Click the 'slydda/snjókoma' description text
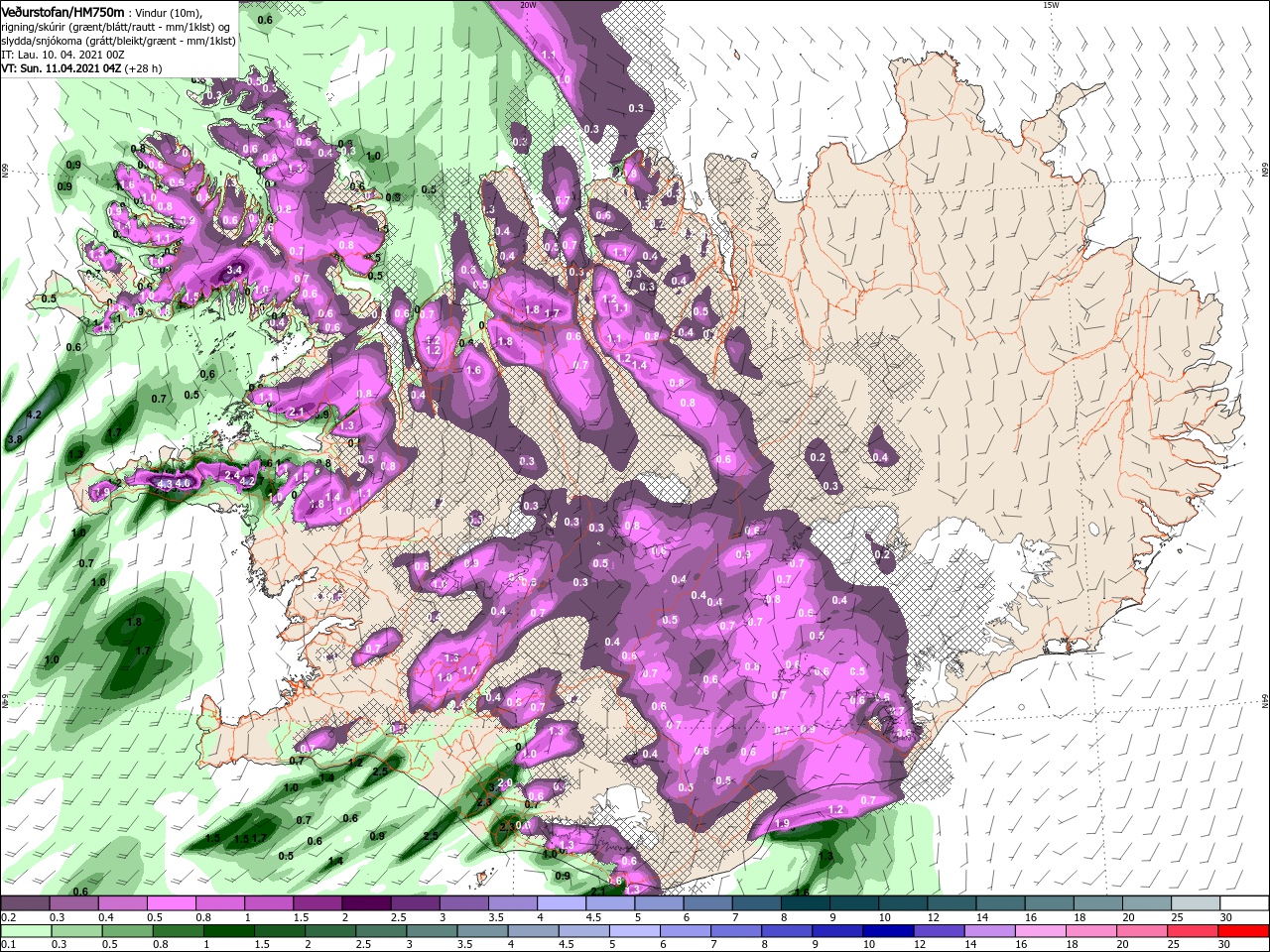Viewport: 1270px width, 952px height. point(42,41)
